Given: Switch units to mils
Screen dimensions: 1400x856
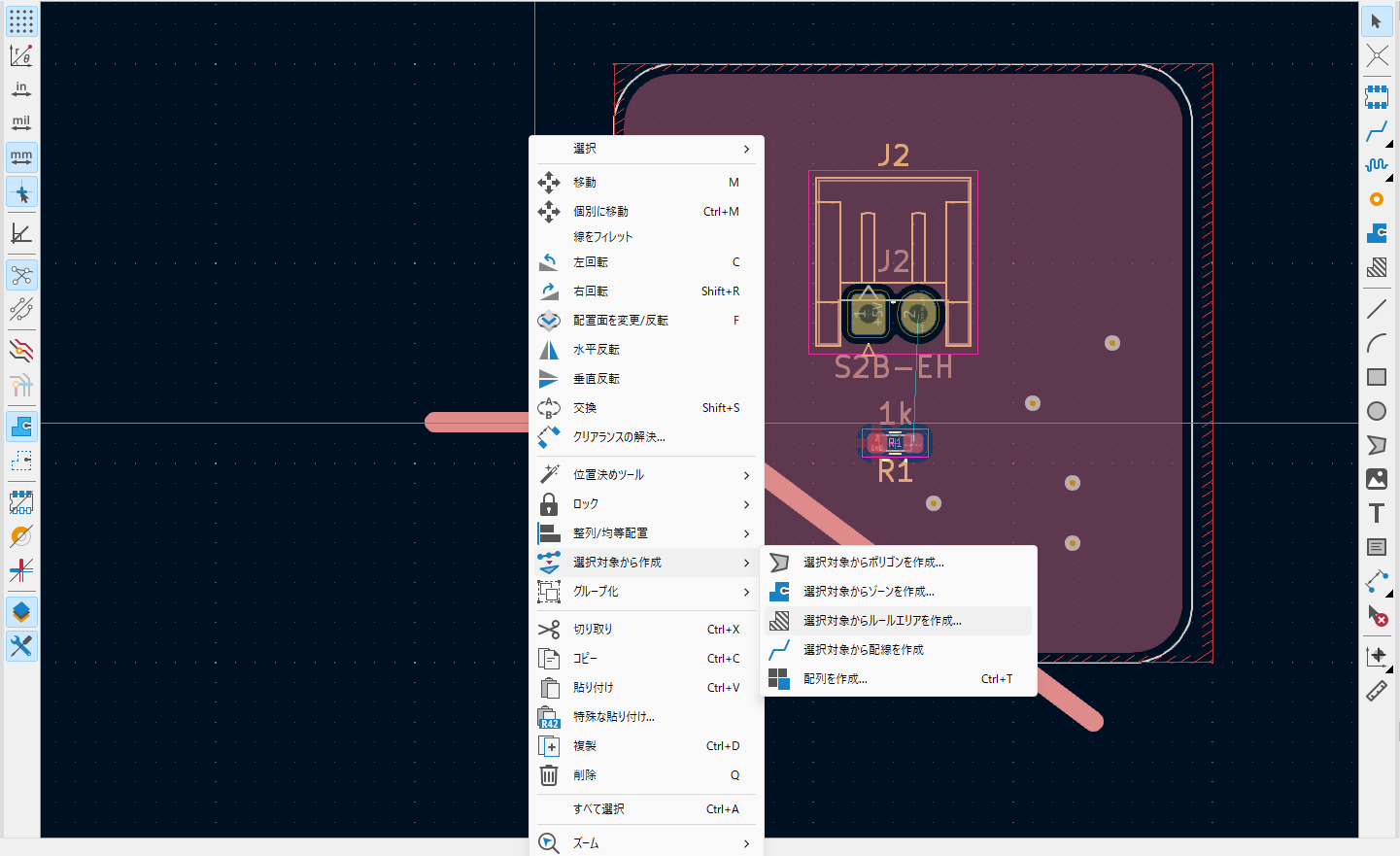Looking at the screenshot, I should (x=21, y=123).
